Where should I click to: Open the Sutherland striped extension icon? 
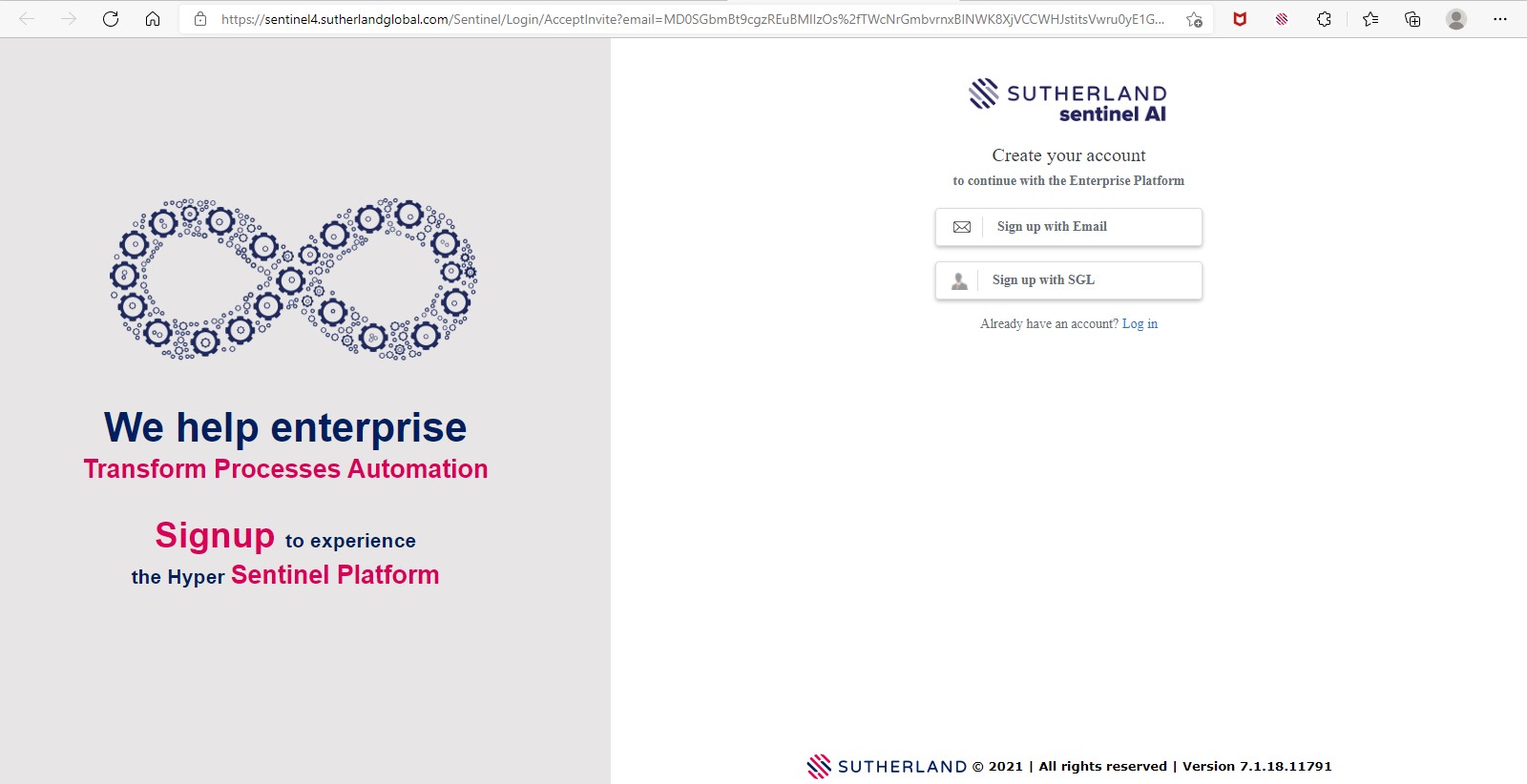(x=1282, y=19)
